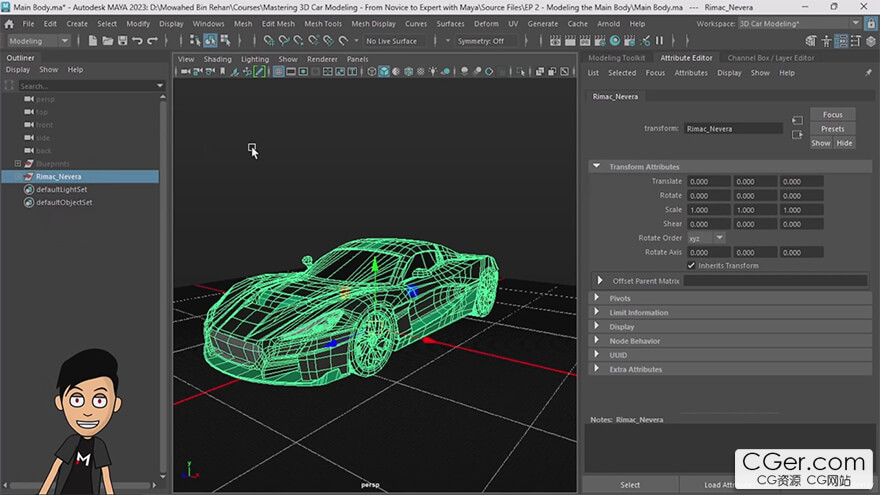Image resolution: width=880 pixels, height=495 pixels.
Task: Toggle film gate in the viewport toolbar
Action: click(291, 72)
